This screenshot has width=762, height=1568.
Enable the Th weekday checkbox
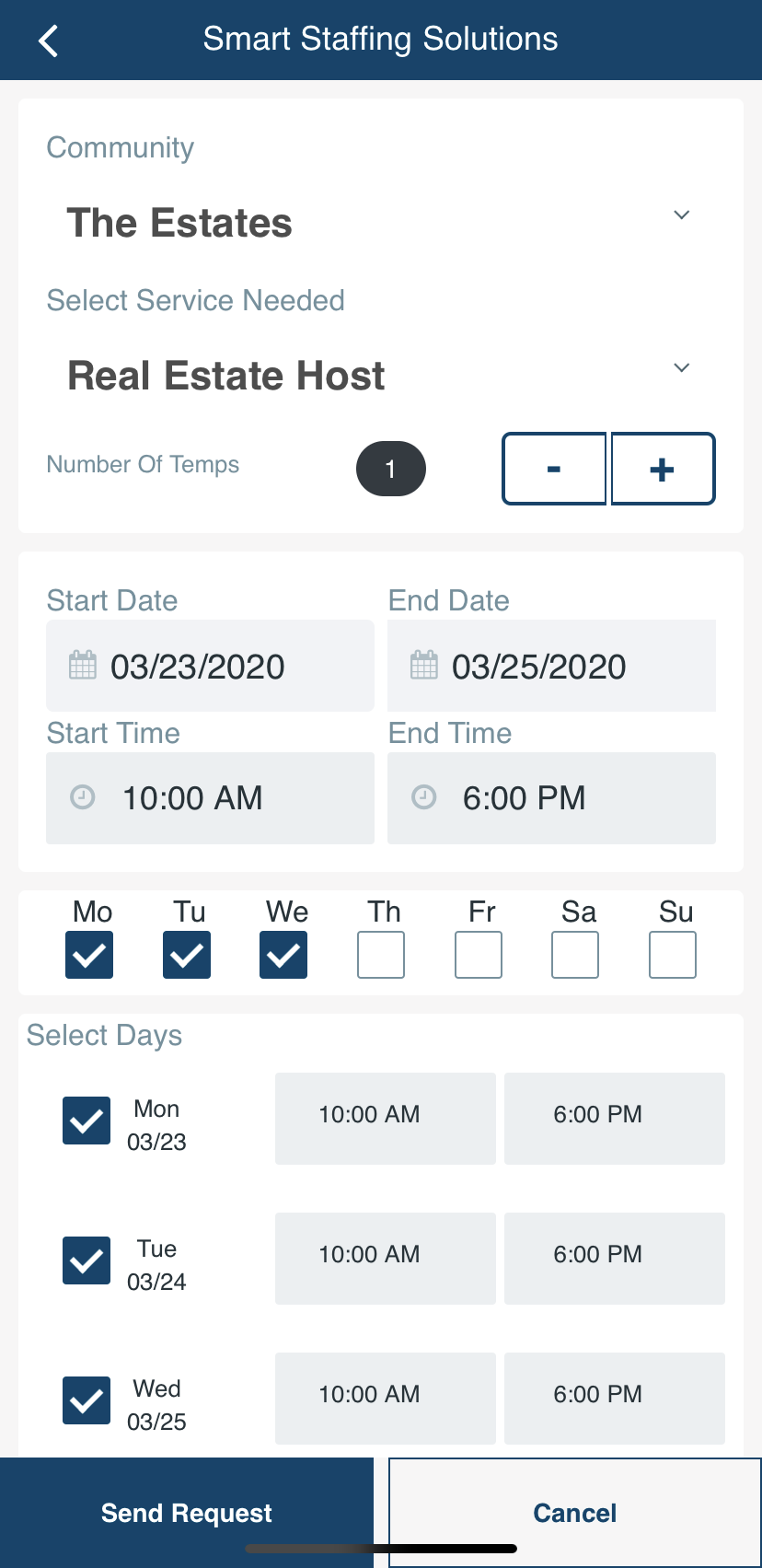pos(380,955)
